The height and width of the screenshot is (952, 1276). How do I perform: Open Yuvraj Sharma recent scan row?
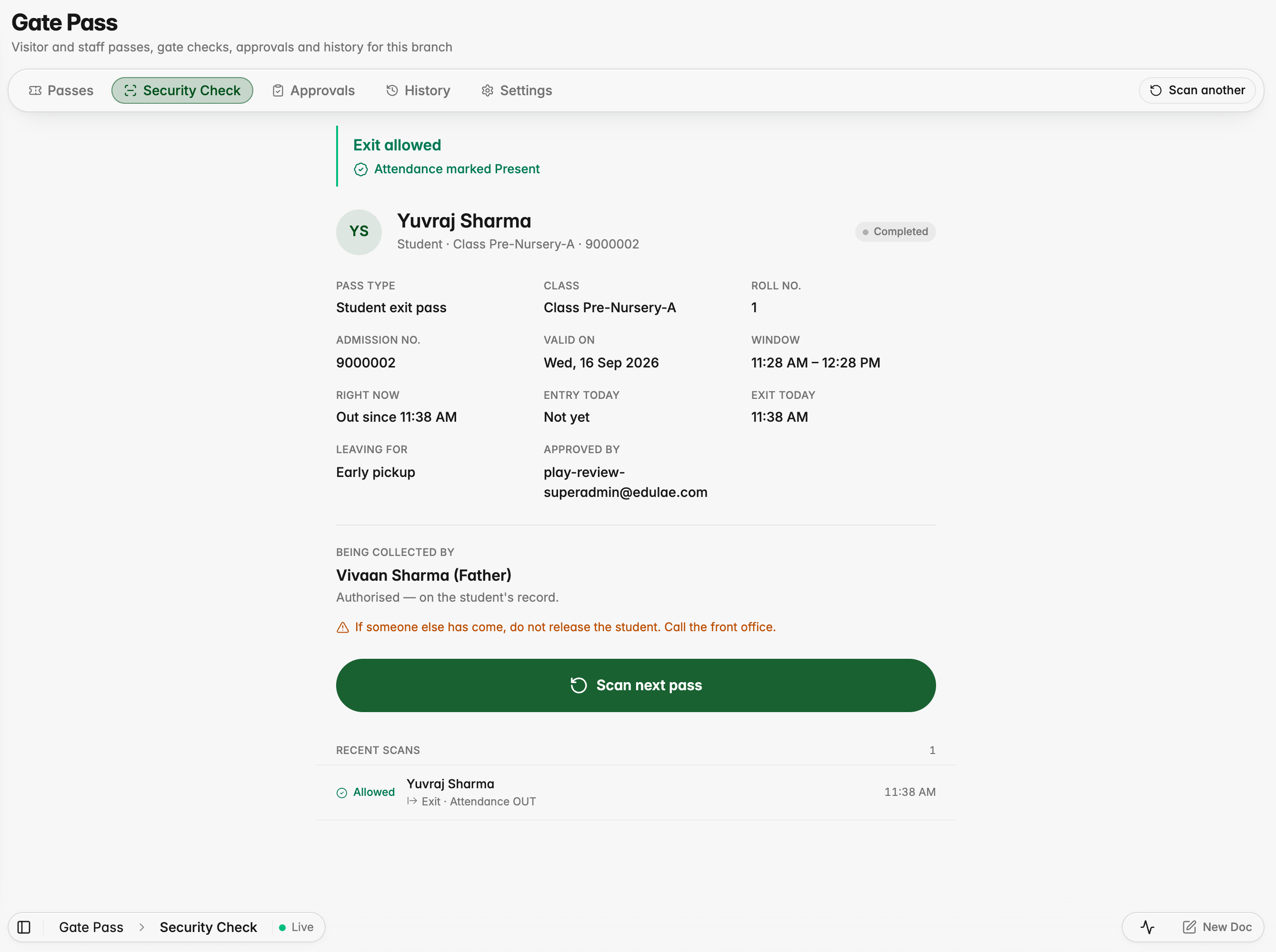[636, 793]
